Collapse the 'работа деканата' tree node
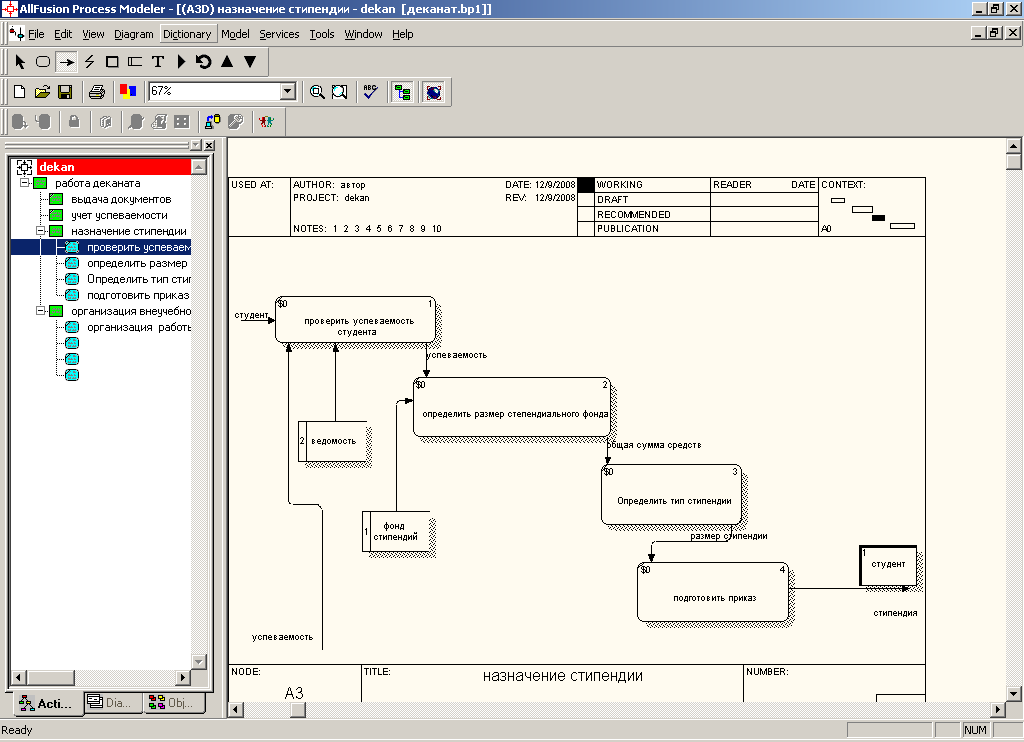The width and height of the screenshot is (1024, 742). (x=25, y=183)
